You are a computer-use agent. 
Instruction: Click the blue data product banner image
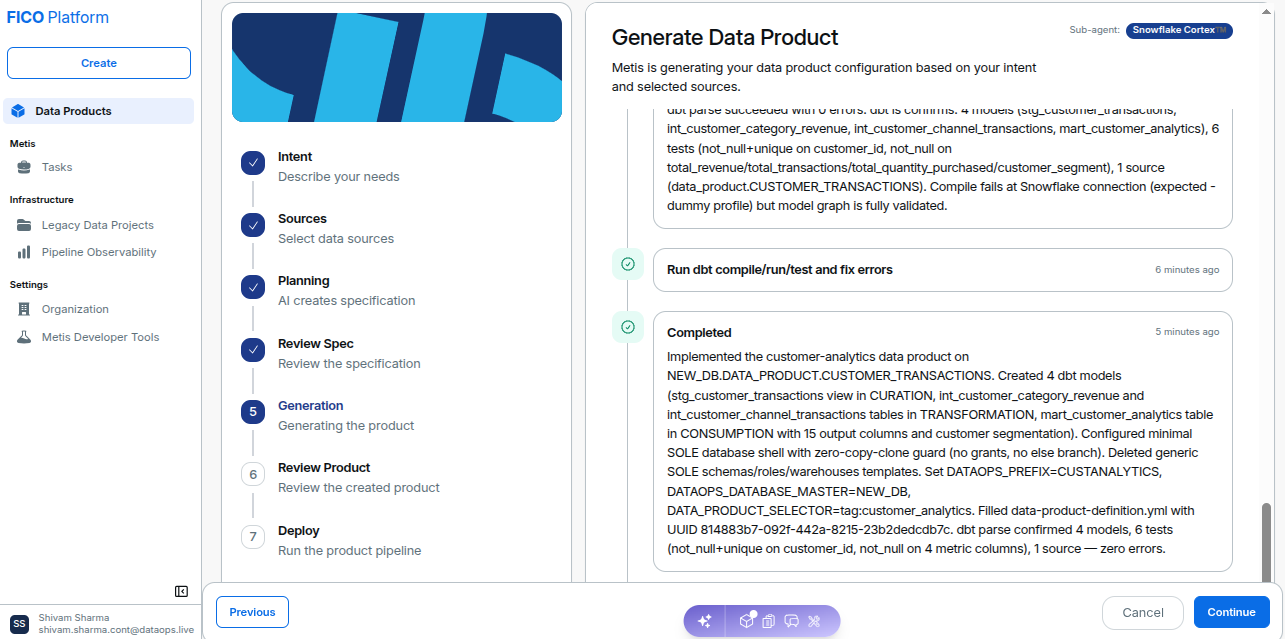(x=397, y=67)
